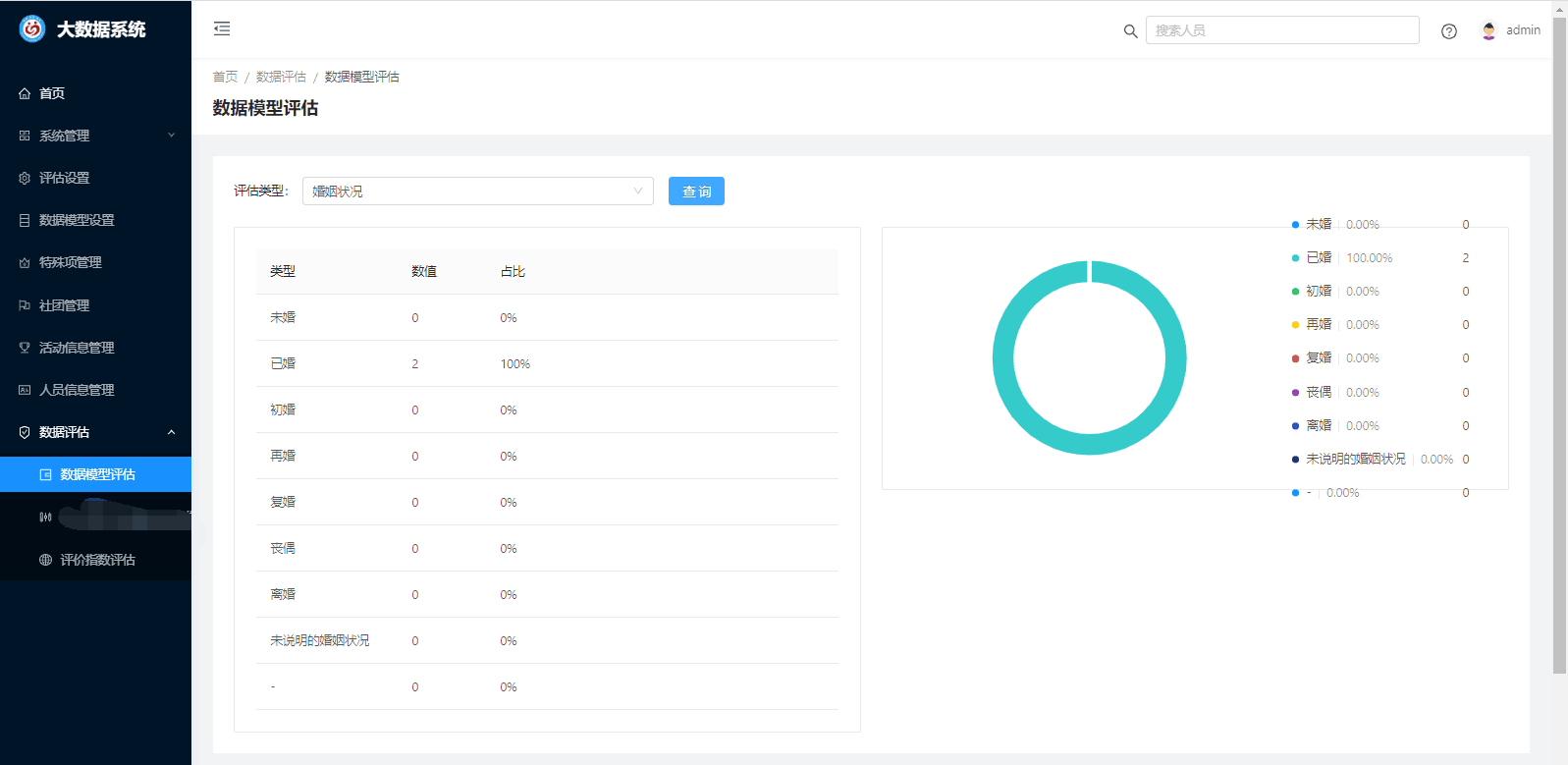Collapse the sidebar with the menu-fold icon
Screen dimensions: 1568x765
pos(222,29)
